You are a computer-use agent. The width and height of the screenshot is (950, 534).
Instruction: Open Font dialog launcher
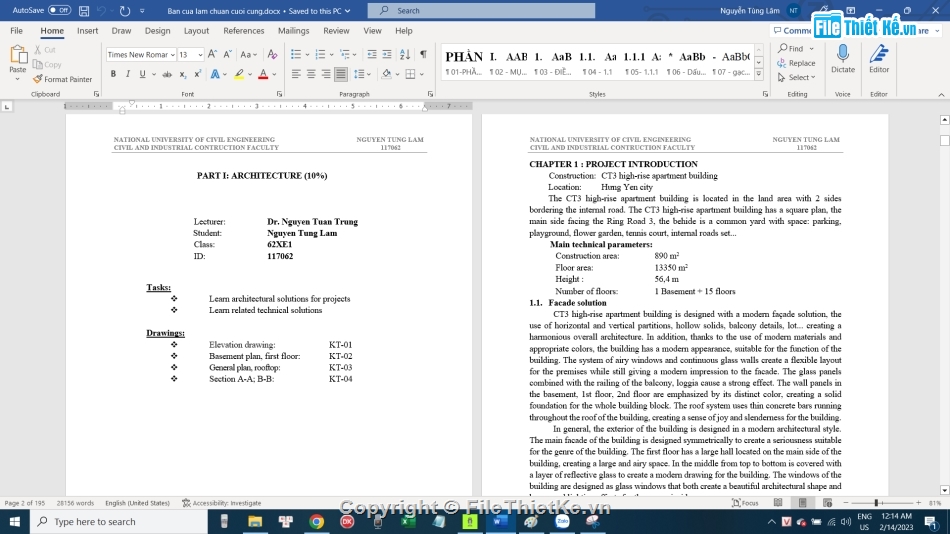click(279, 95)
